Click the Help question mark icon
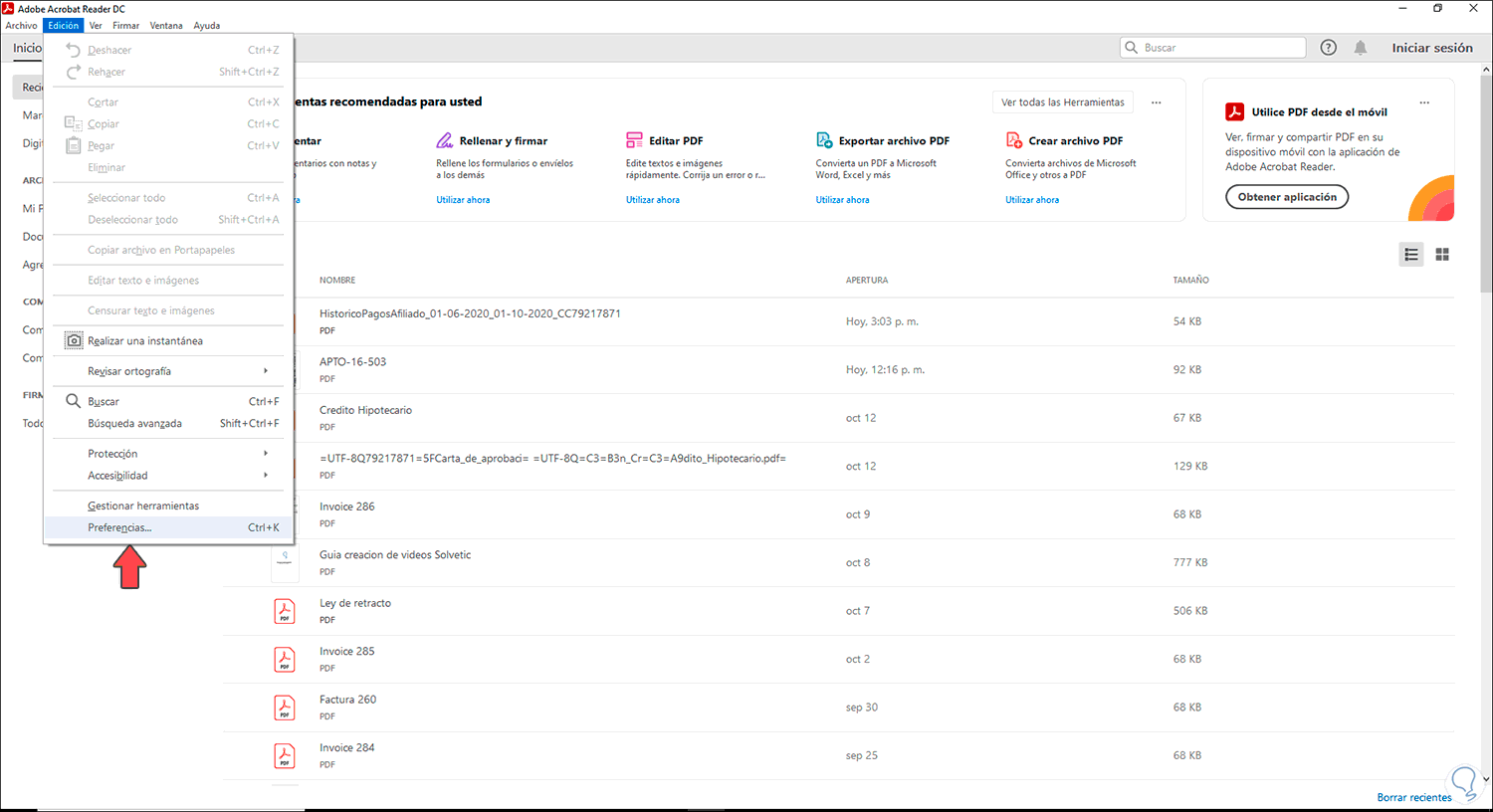The width and height of the screenshot is (1493, 812). click(x=1328, y=48)
